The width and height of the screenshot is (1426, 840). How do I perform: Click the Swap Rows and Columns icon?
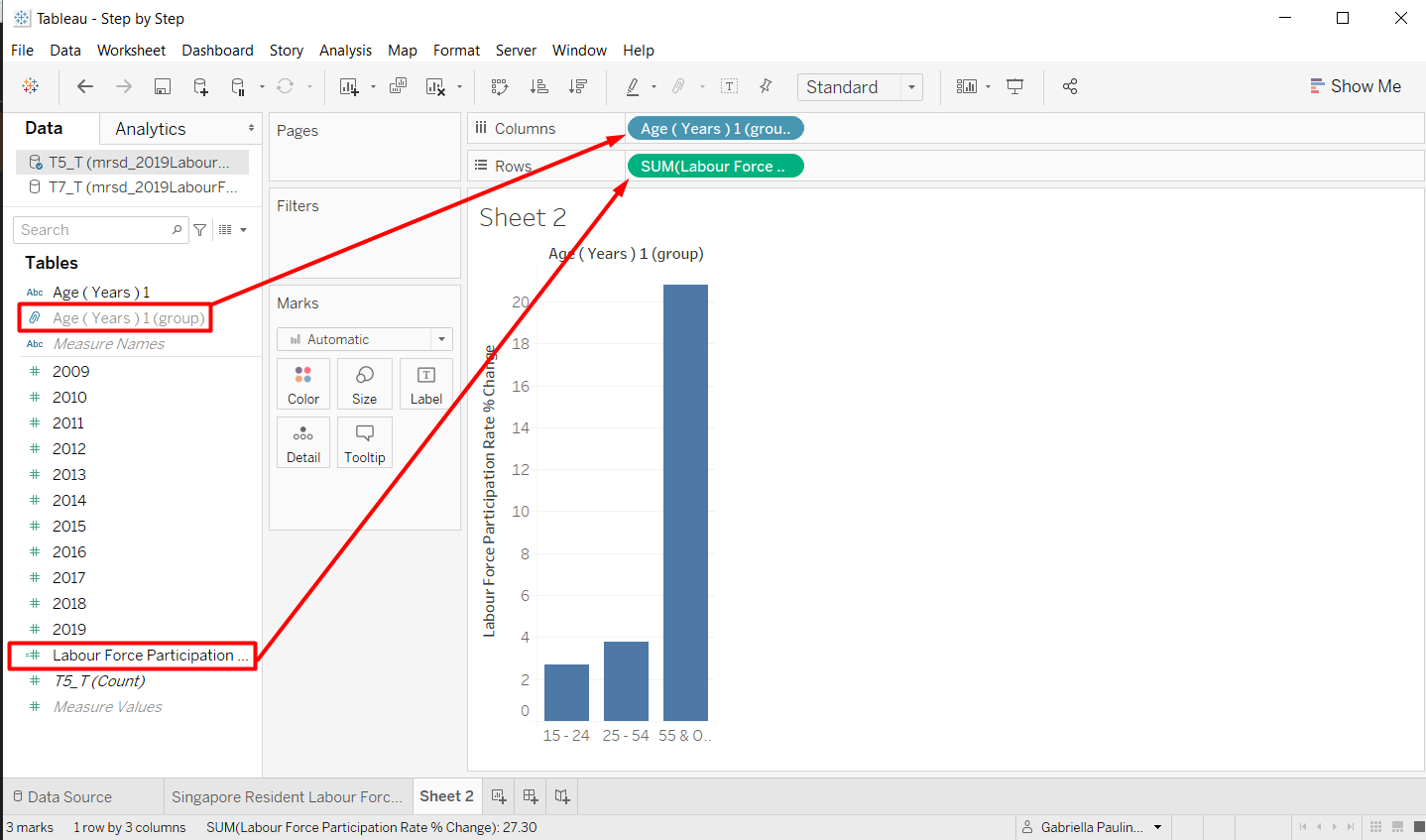[500, 87]
